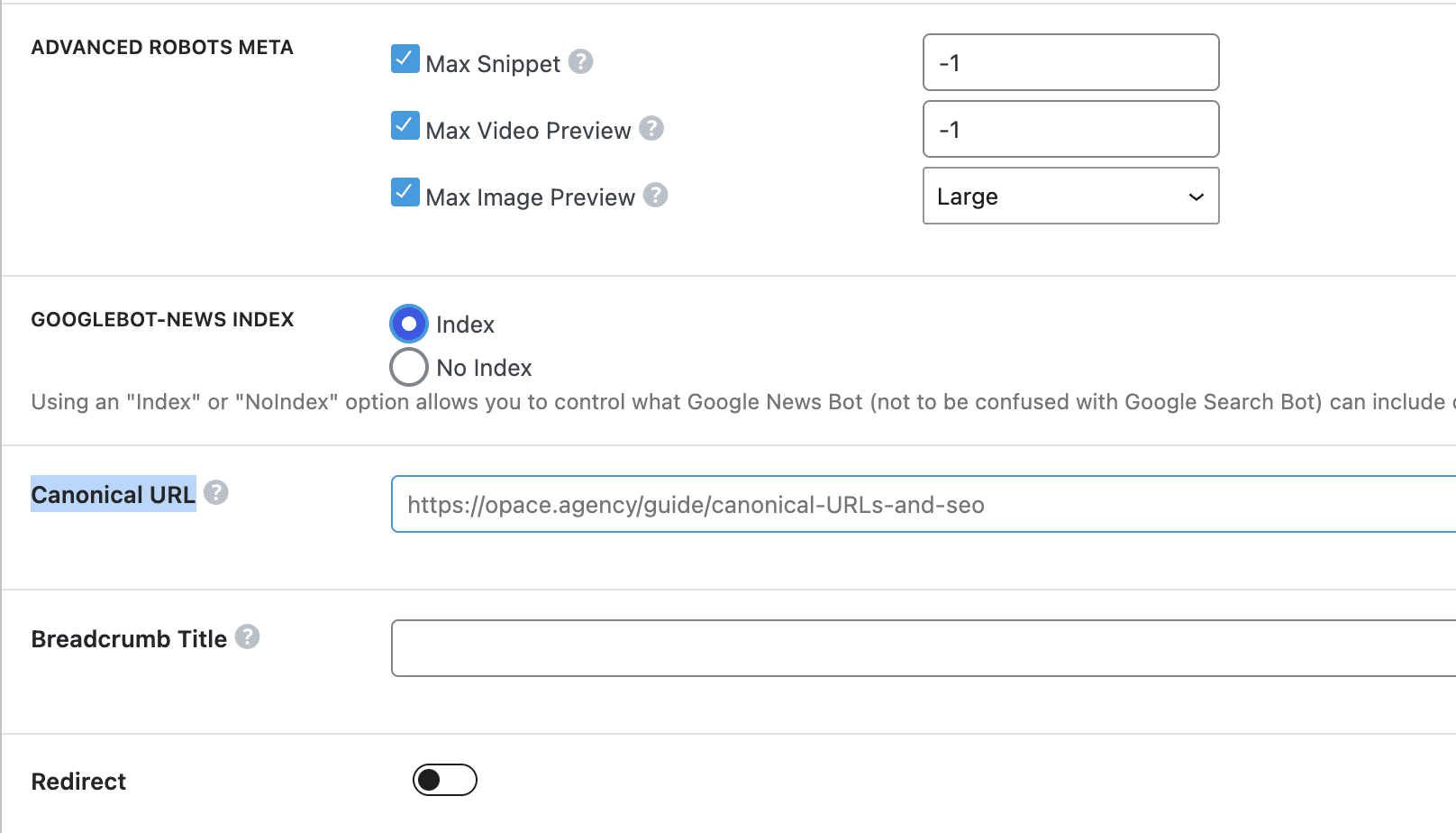1456x833 pixels.
Task: Edit the Max Snippet value of -1
Action: click(1070, 62)
